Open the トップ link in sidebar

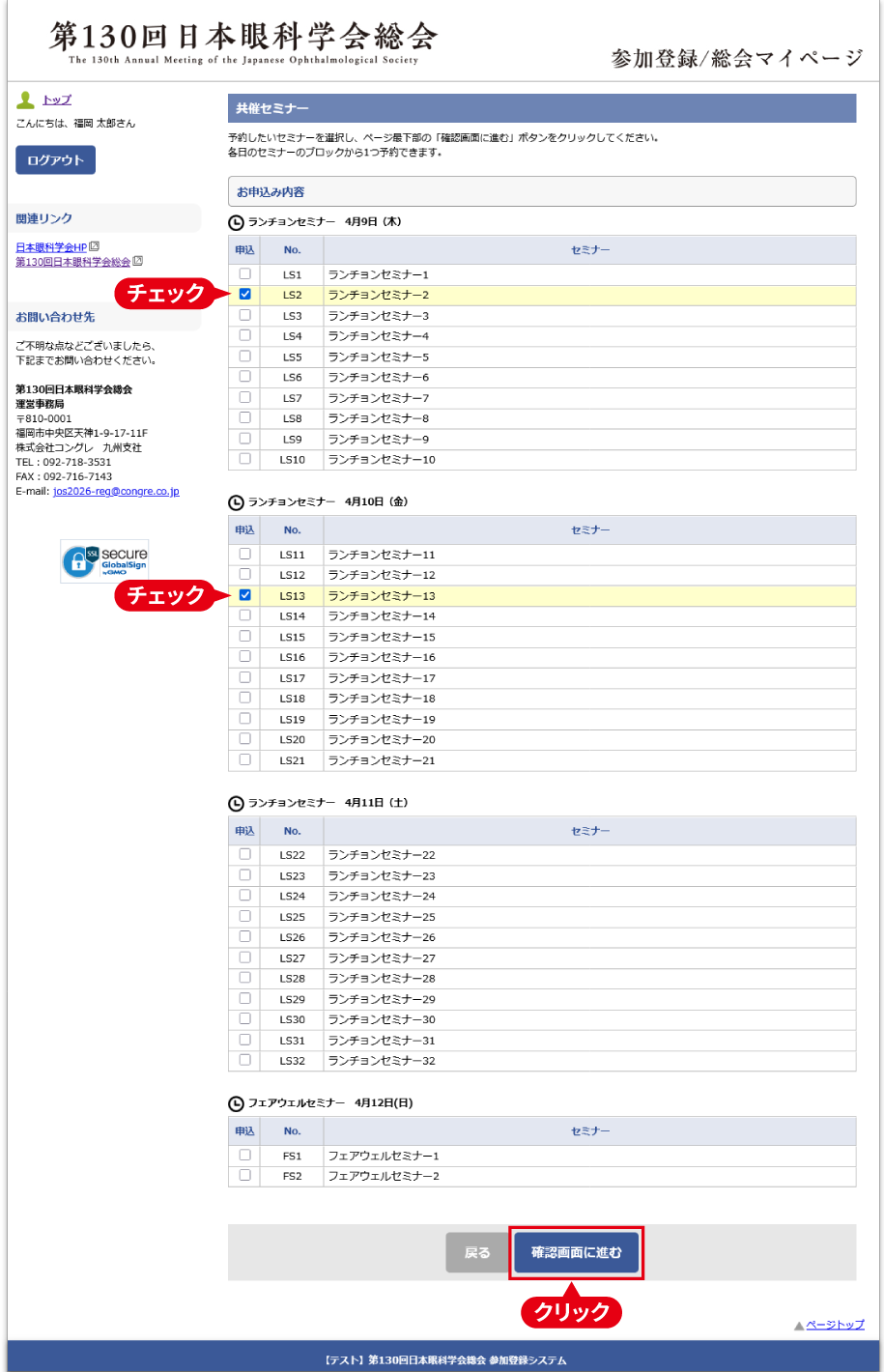57,100
